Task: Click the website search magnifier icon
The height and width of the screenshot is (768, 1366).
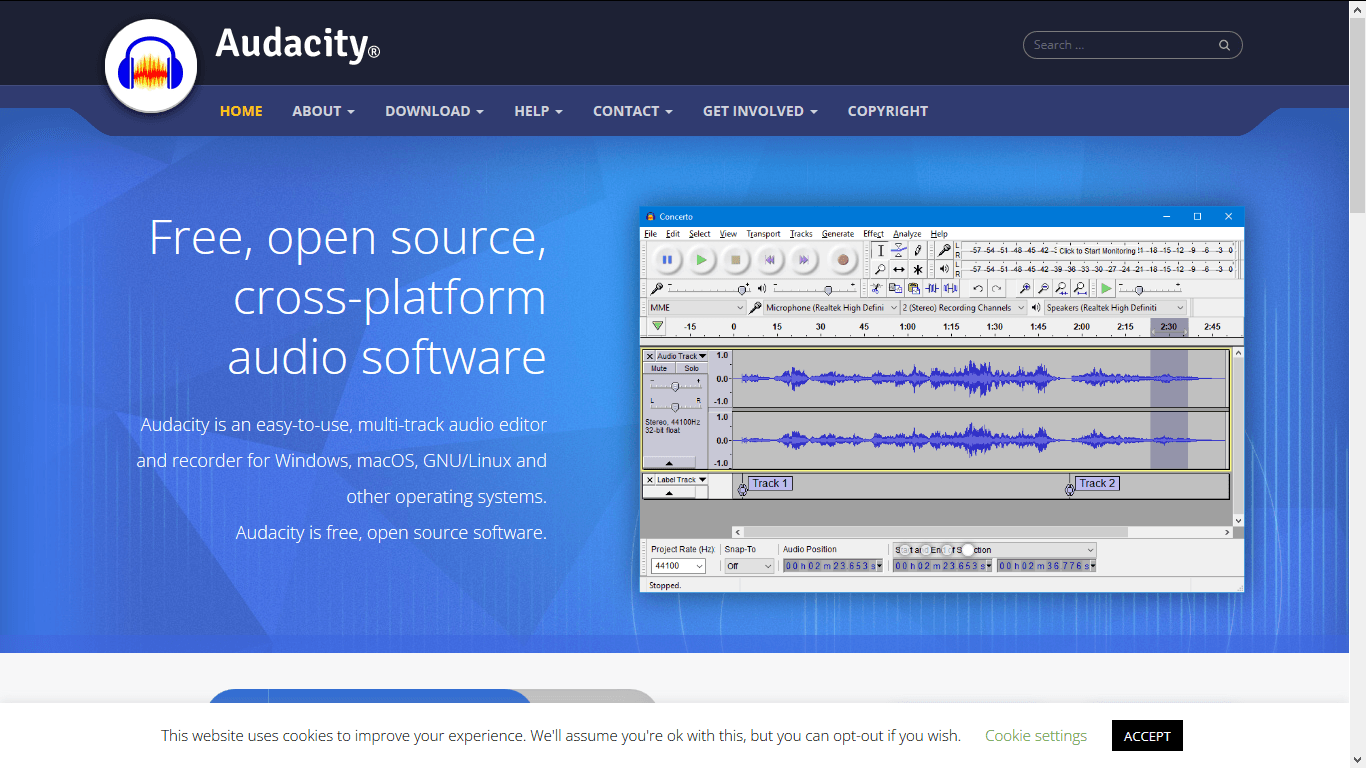Action: pos(1224,45)
